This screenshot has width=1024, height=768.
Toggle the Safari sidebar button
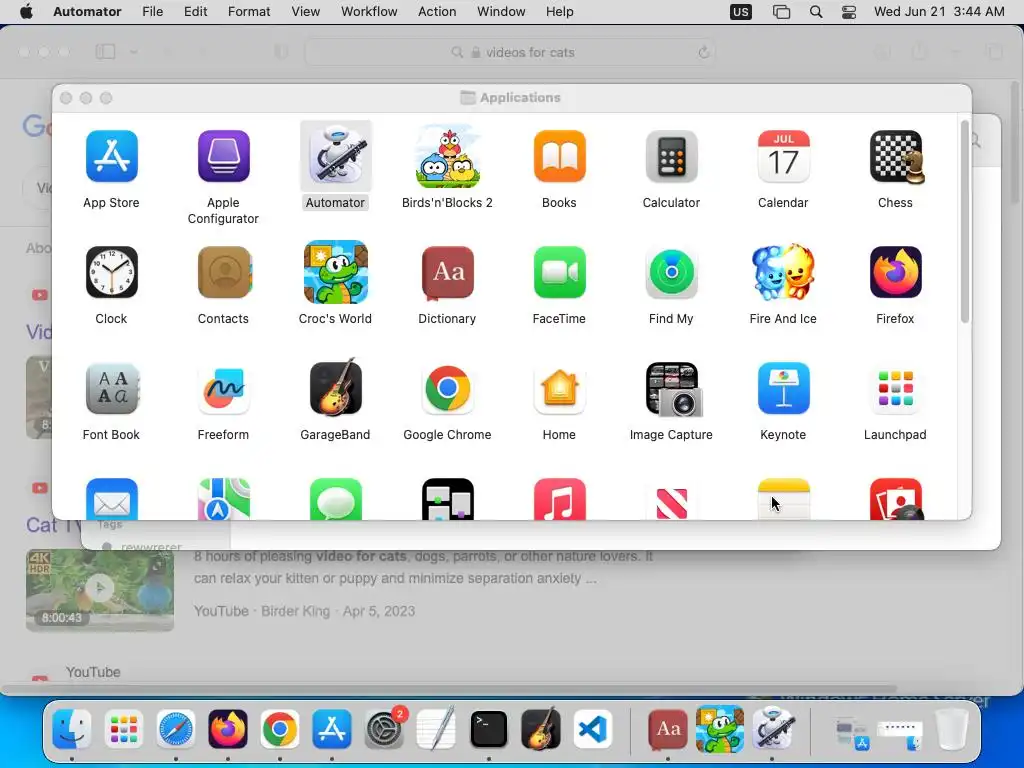(x=105, y=52)
